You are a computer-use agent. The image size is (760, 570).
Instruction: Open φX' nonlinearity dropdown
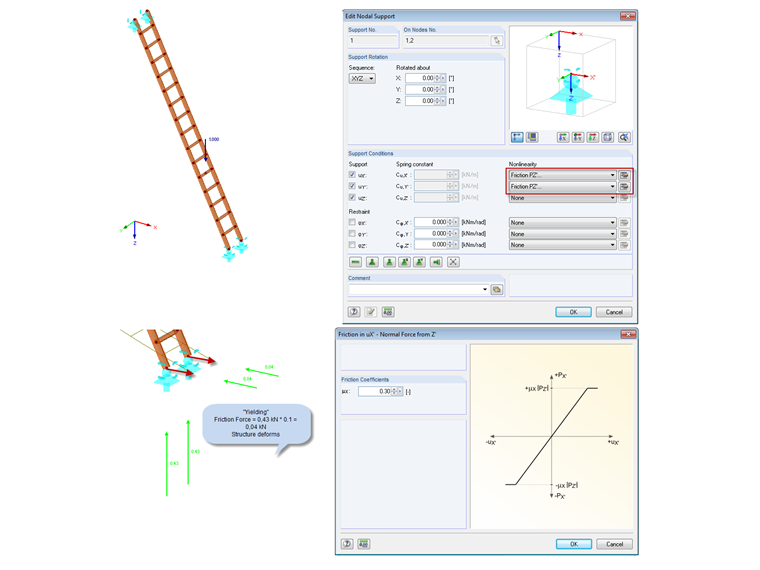pyautogui.click(x=562, y=222)
